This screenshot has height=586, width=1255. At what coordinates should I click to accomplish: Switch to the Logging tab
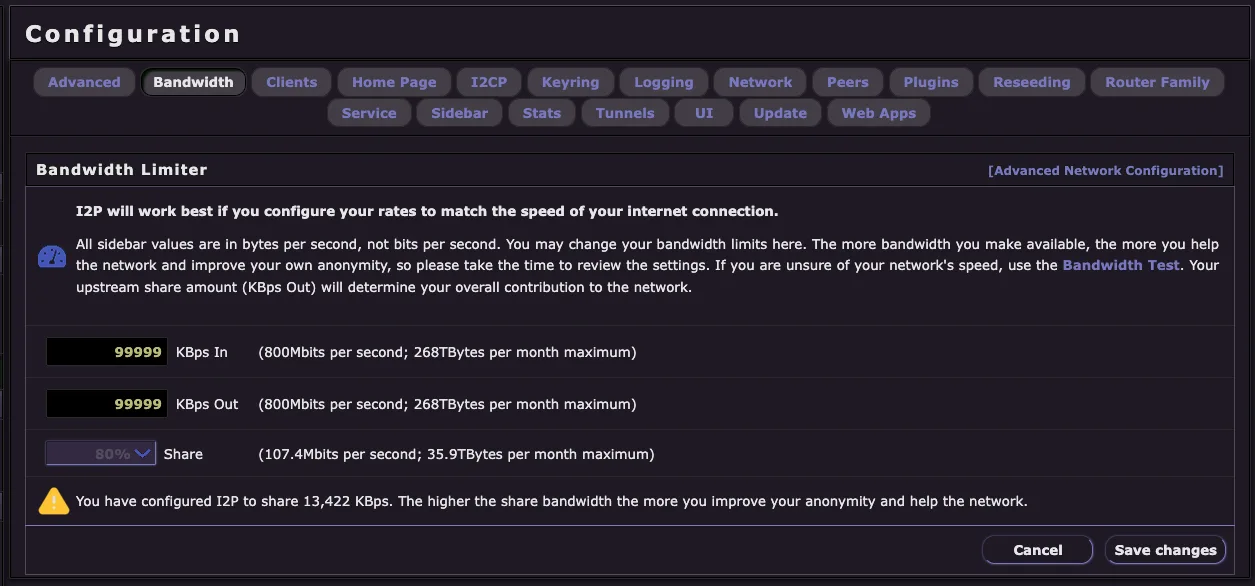point(663,82)
